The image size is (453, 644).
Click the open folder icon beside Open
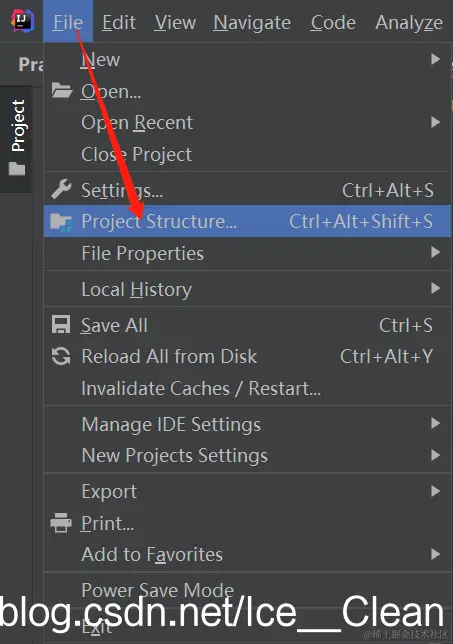click(x=62, y=90)
